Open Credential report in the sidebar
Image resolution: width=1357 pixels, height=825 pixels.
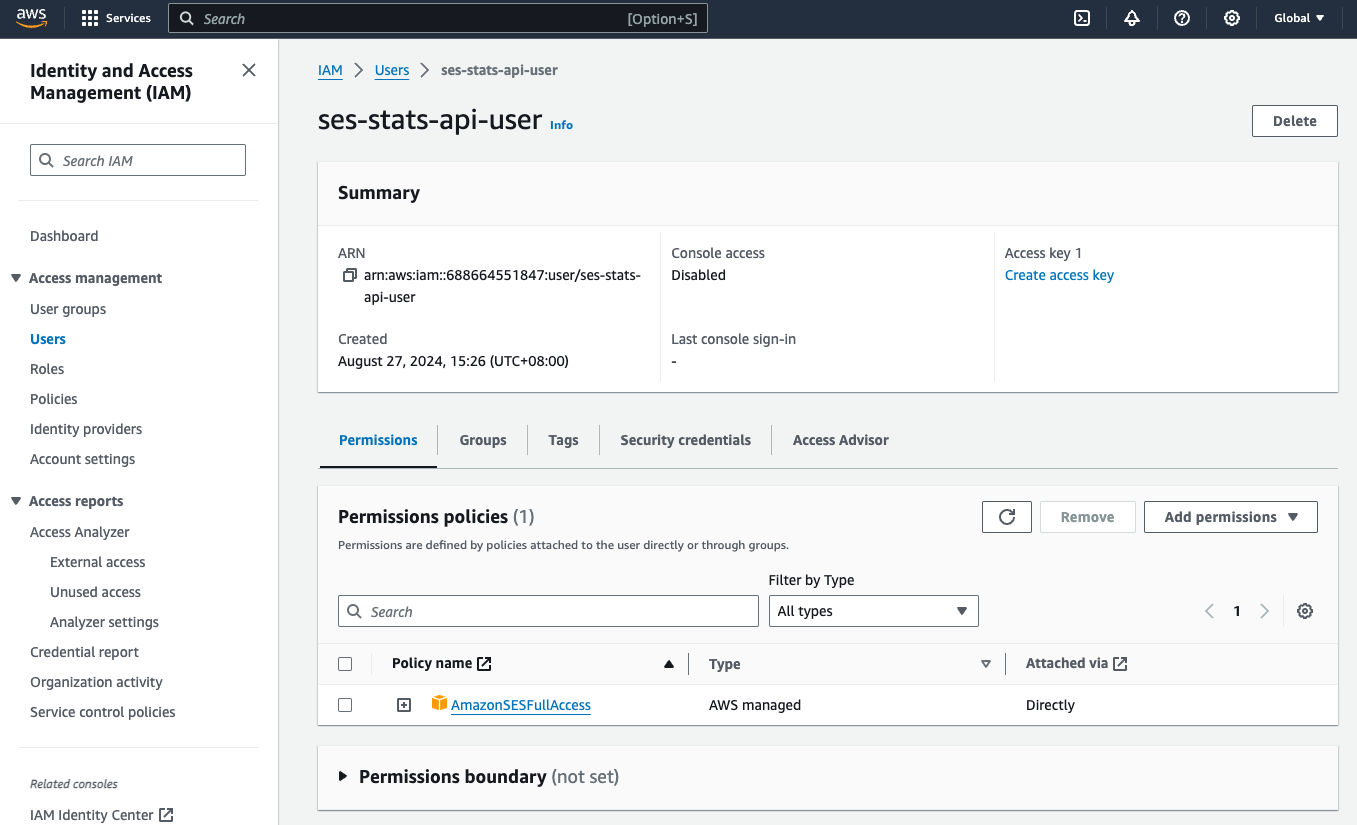point(85,652)
